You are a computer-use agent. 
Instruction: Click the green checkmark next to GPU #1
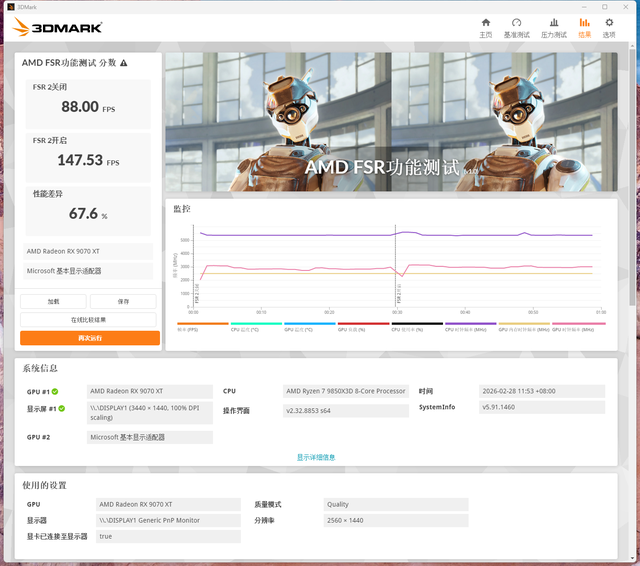55,392
